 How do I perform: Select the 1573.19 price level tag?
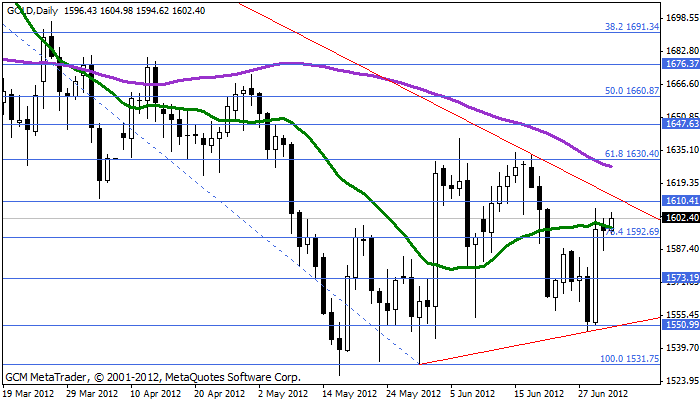tap(680, 277)
